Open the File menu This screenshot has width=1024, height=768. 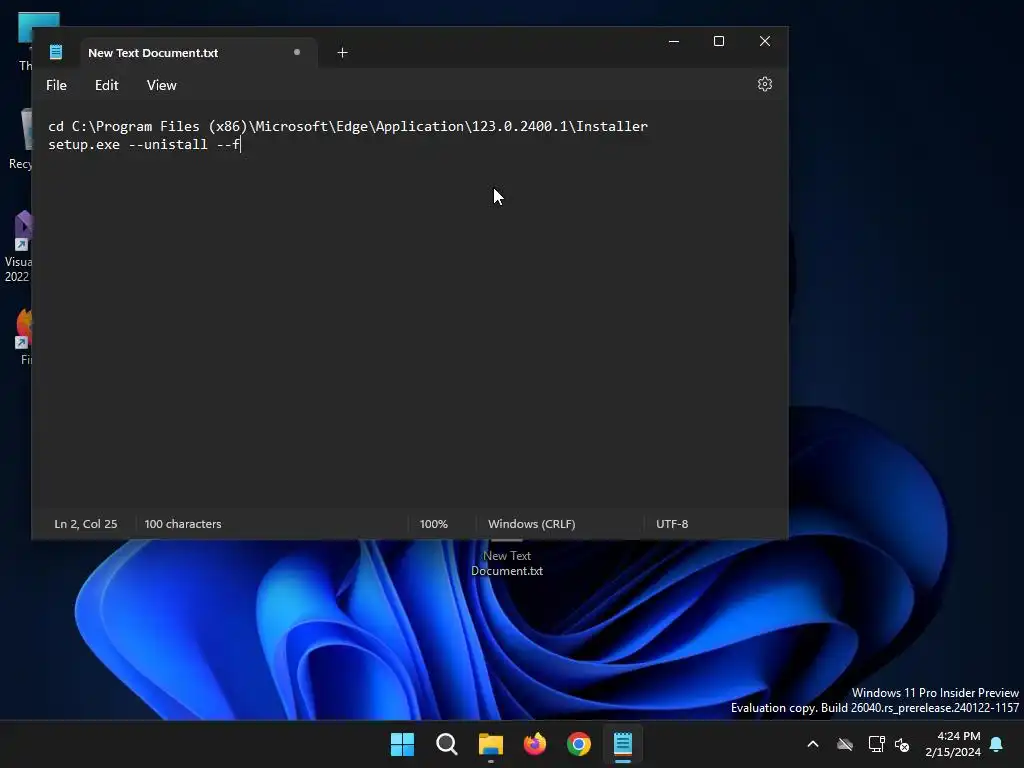[x=56, y=85]
